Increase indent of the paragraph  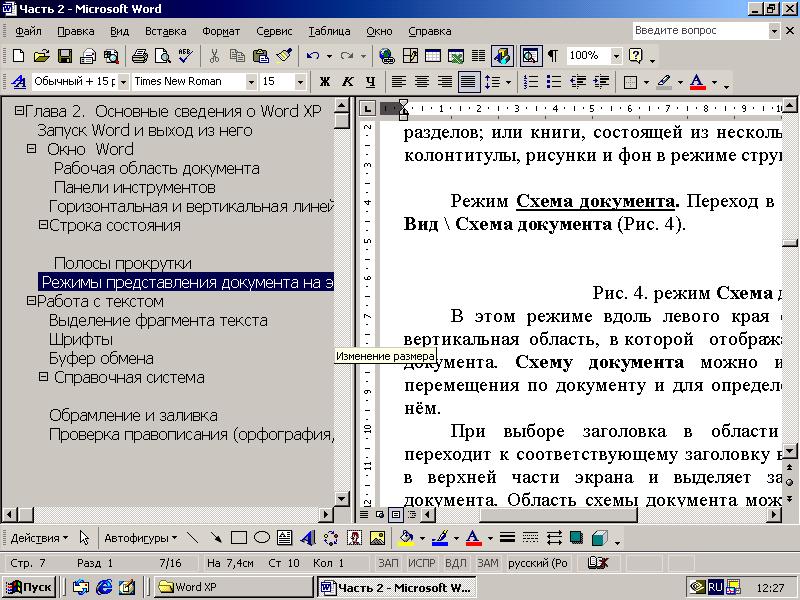pyautogui.click(x=602, y=82)
